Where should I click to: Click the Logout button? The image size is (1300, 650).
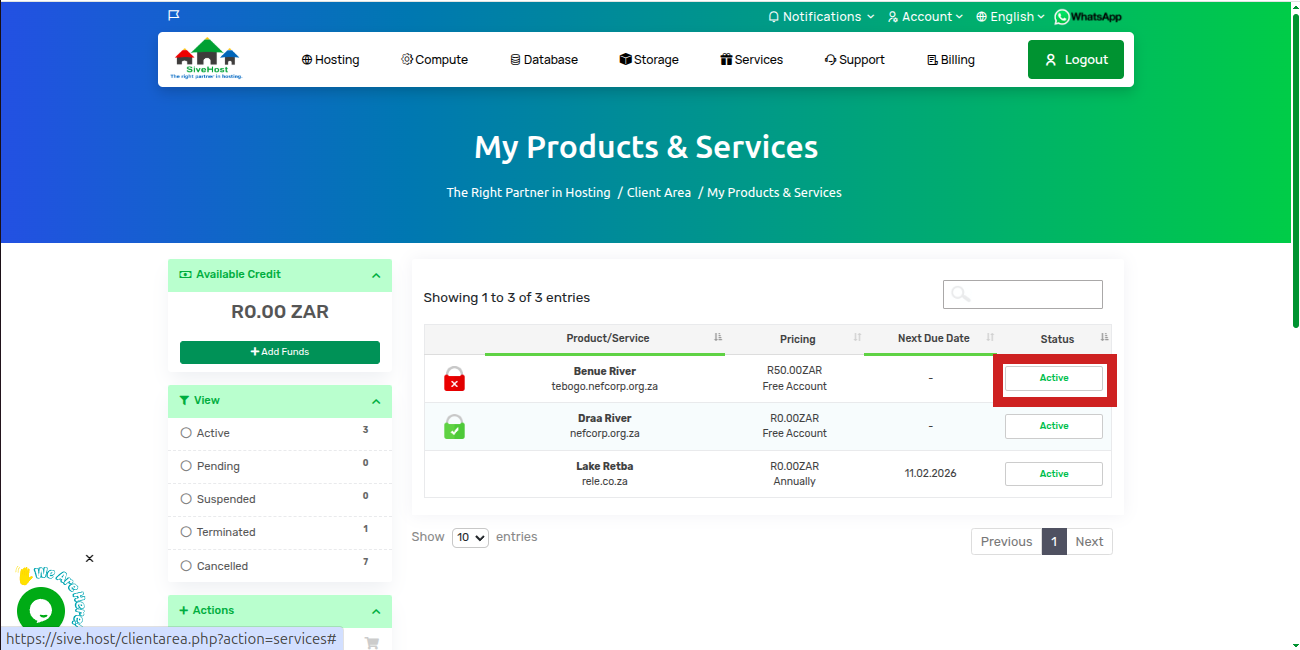pos(1076,60)
